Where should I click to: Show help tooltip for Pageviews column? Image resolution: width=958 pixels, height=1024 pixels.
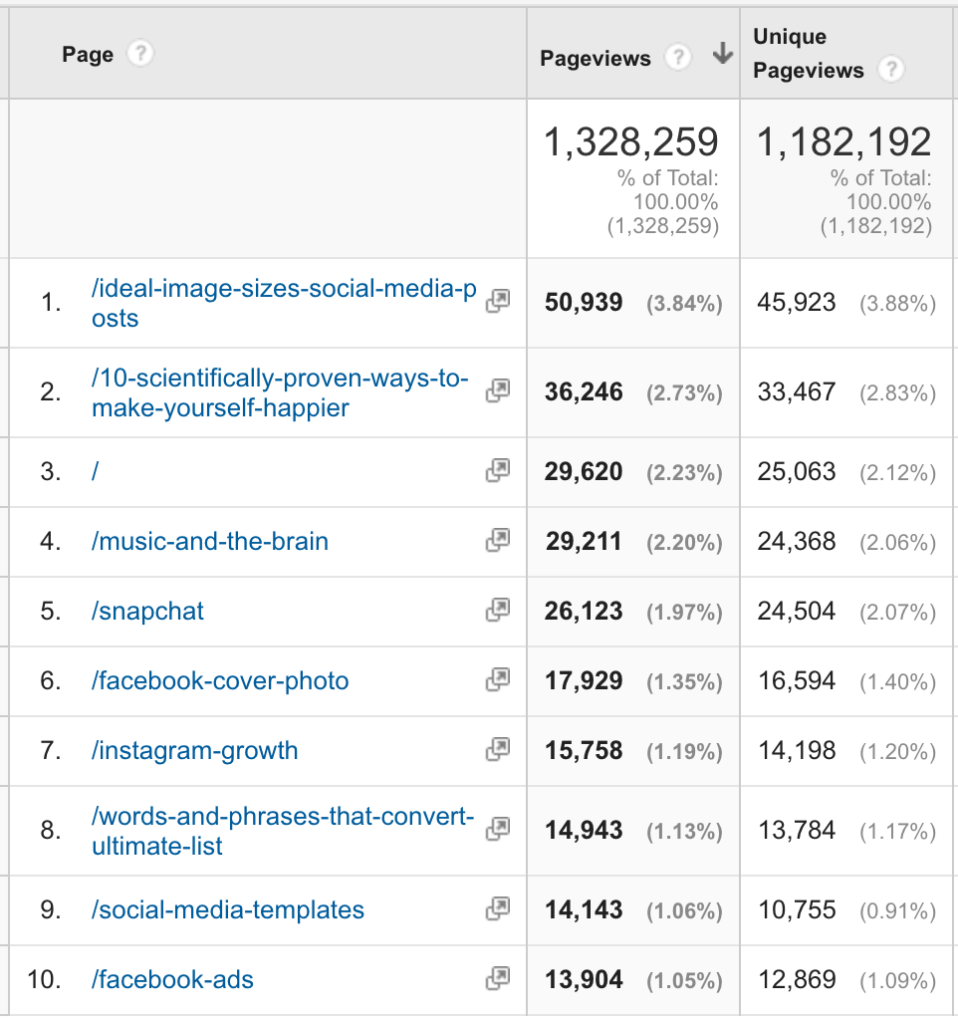[x=679, y=58]
